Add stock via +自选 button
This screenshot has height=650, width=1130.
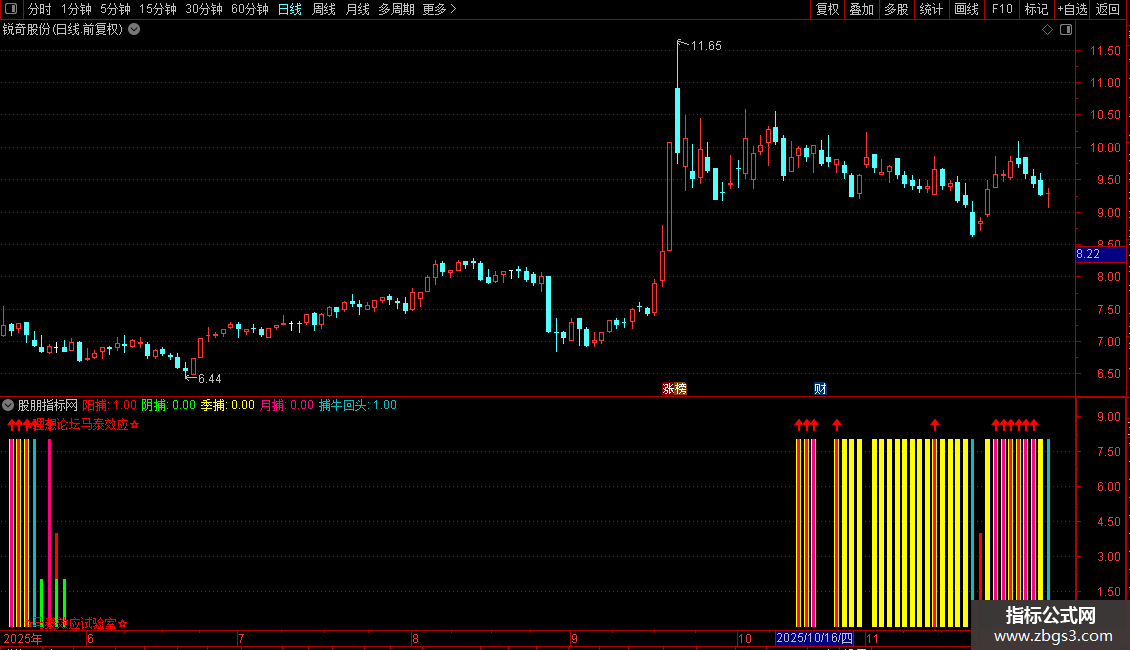click(1072, 9)
